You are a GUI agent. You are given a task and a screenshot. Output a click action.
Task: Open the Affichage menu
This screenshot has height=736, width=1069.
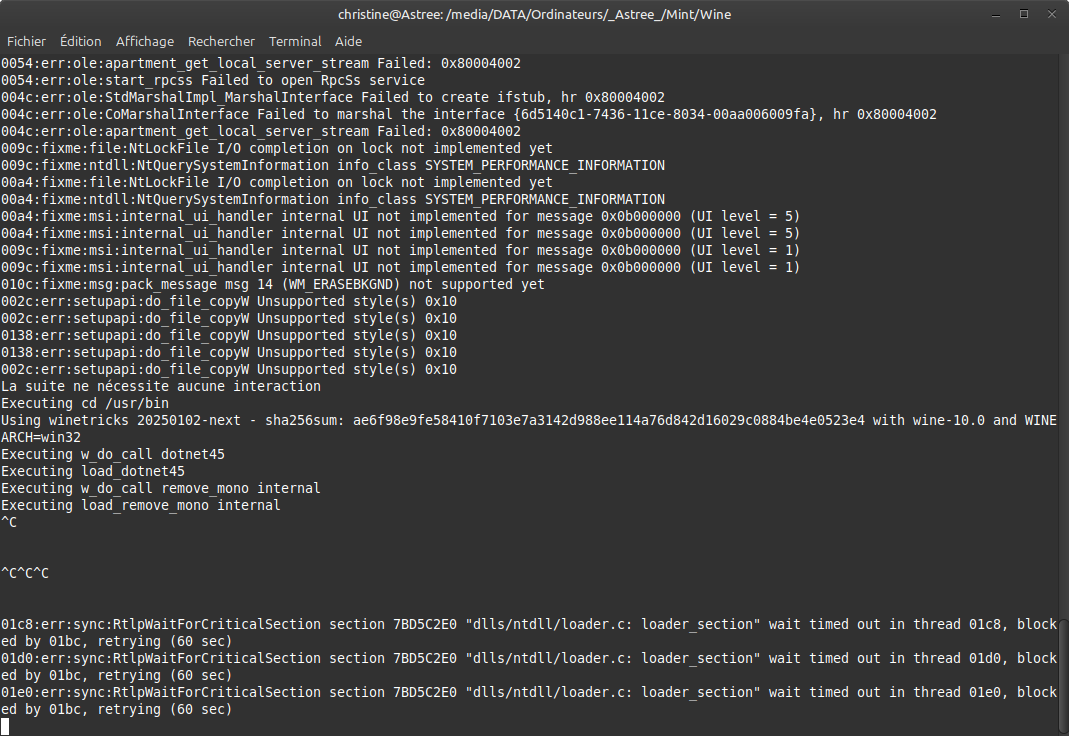click(144, 41)
